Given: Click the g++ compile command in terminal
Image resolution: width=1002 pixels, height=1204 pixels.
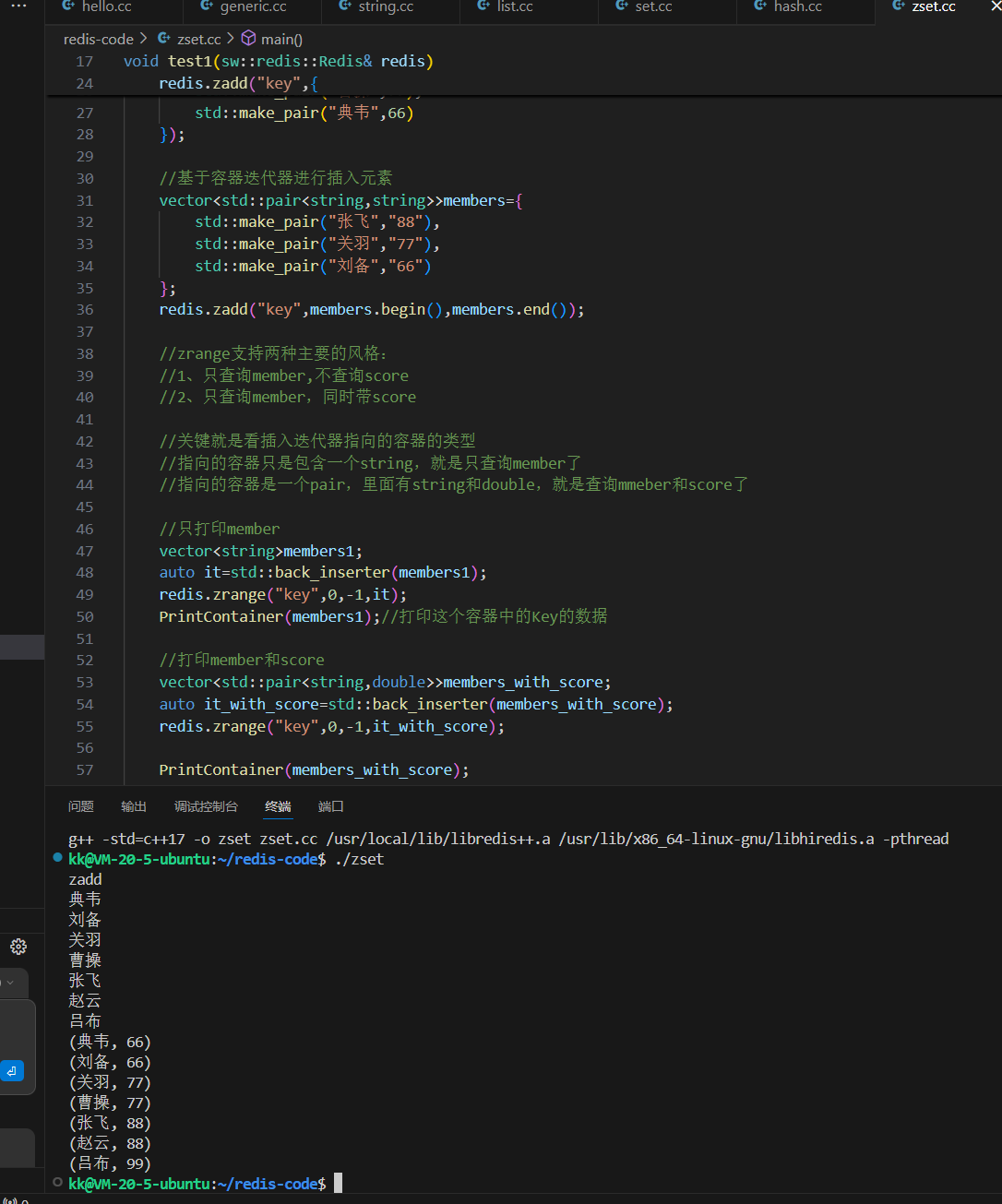Looking at the screenshot, I should (508, 839).
